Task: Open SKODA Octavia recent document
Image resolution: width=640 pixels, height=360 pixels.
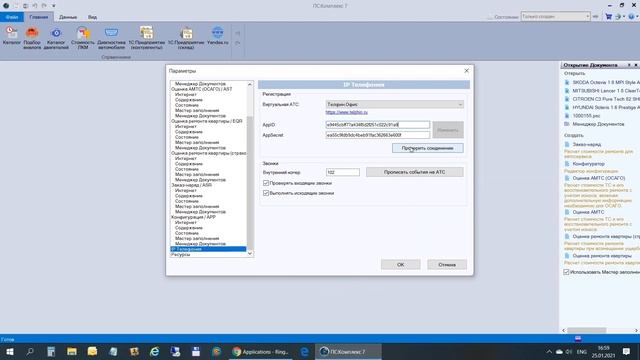Action: (602, 82)
